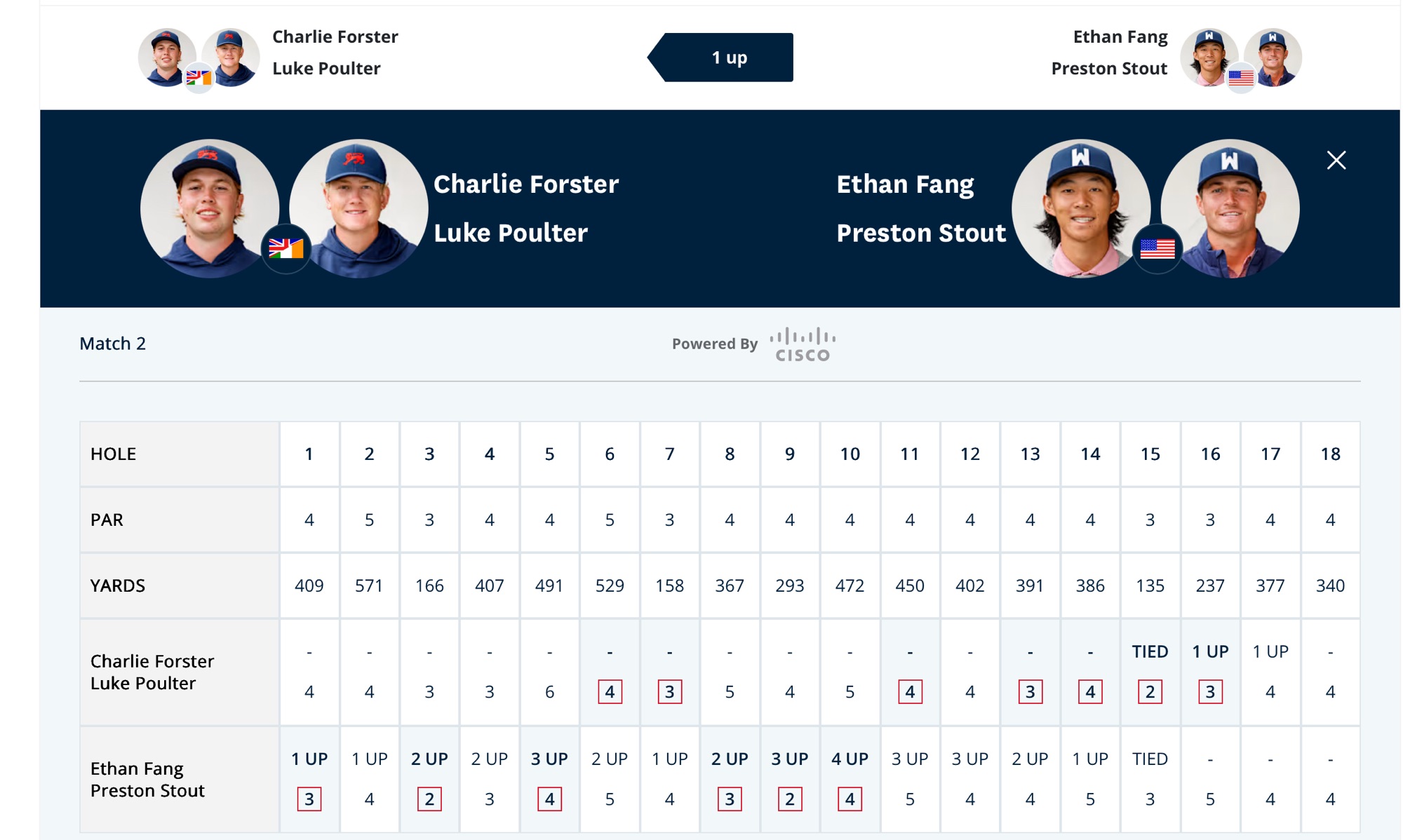This screenshot has width=1403, height=840.
Task: Click the Match 2 label
Action: click(112, 344)
